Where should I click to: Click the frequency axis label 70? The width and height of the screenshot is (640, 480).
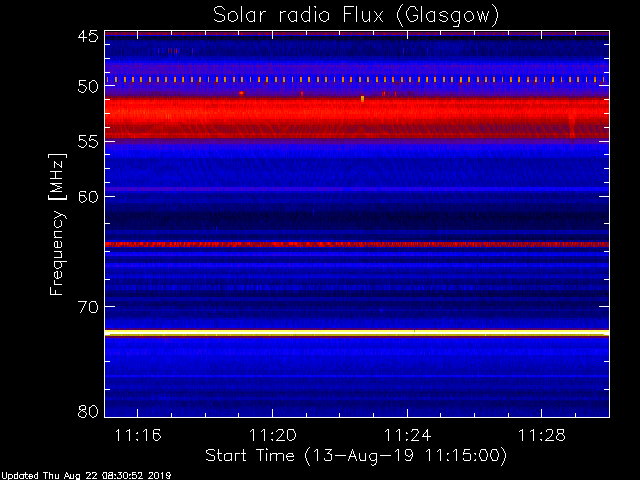pyautogui.click(x=88, y=307)
